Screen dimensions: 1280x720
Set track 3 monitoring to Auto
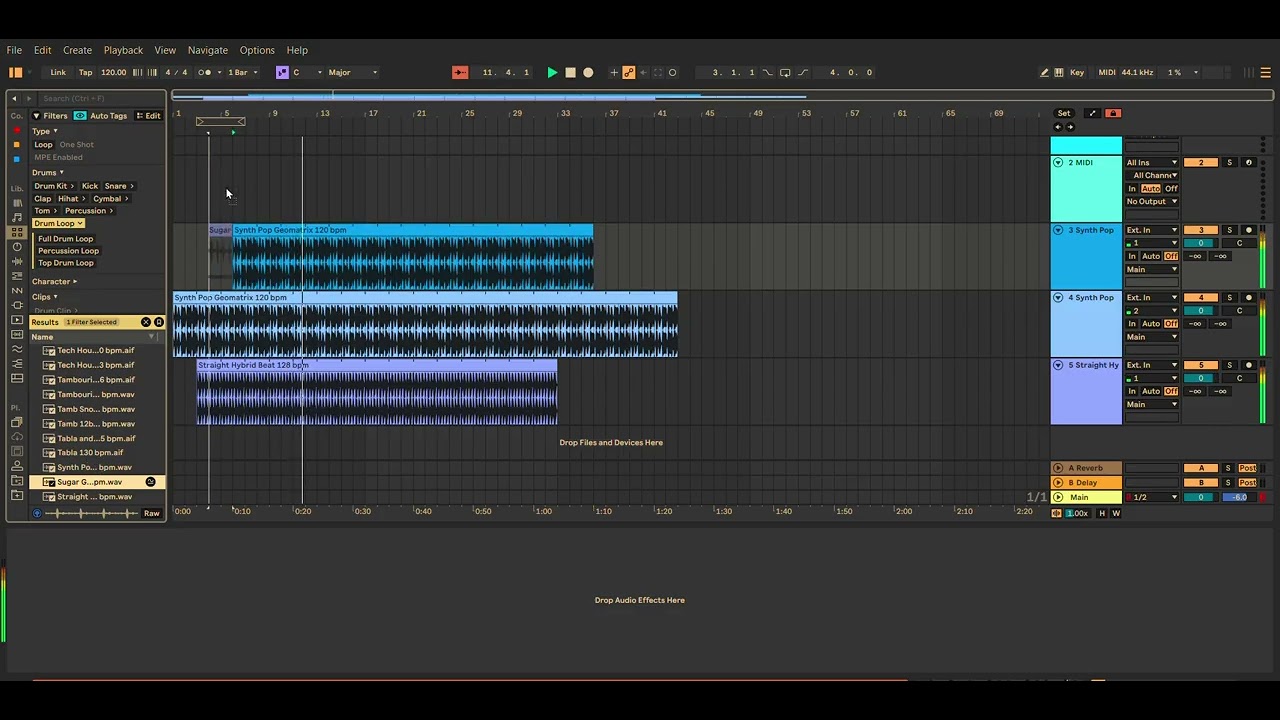click(1152, 256)
